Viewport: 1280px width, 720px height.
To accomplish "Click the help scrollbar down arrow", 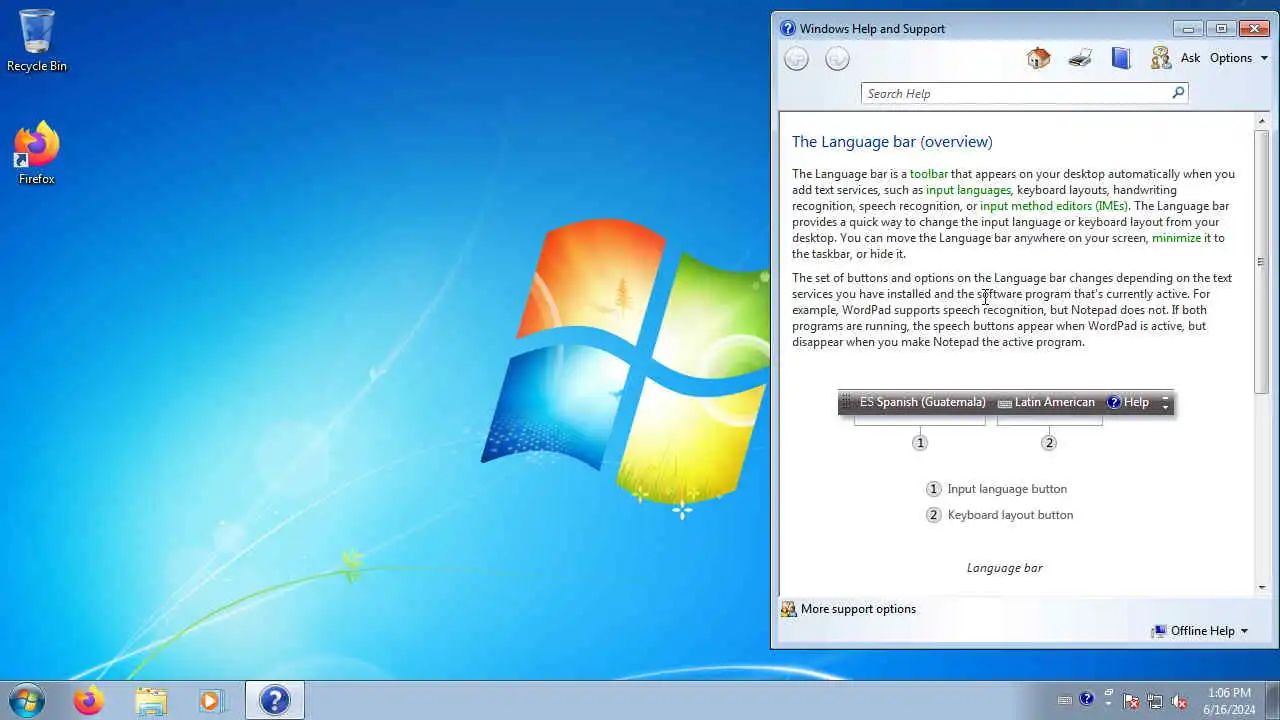I will coord(1262,587).
